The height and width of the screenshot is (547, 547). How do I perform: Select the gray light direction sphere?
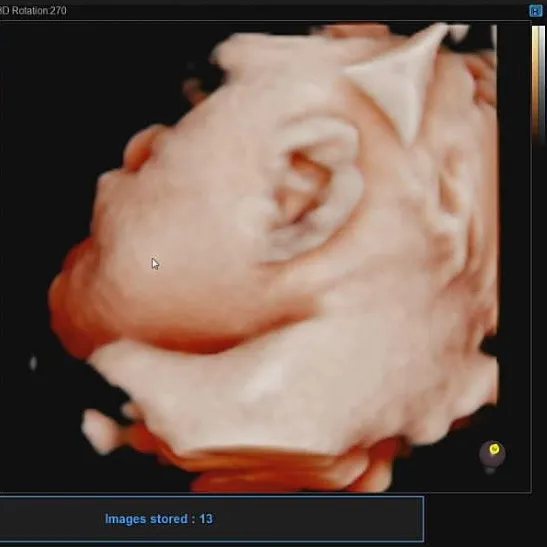[492, 454]
